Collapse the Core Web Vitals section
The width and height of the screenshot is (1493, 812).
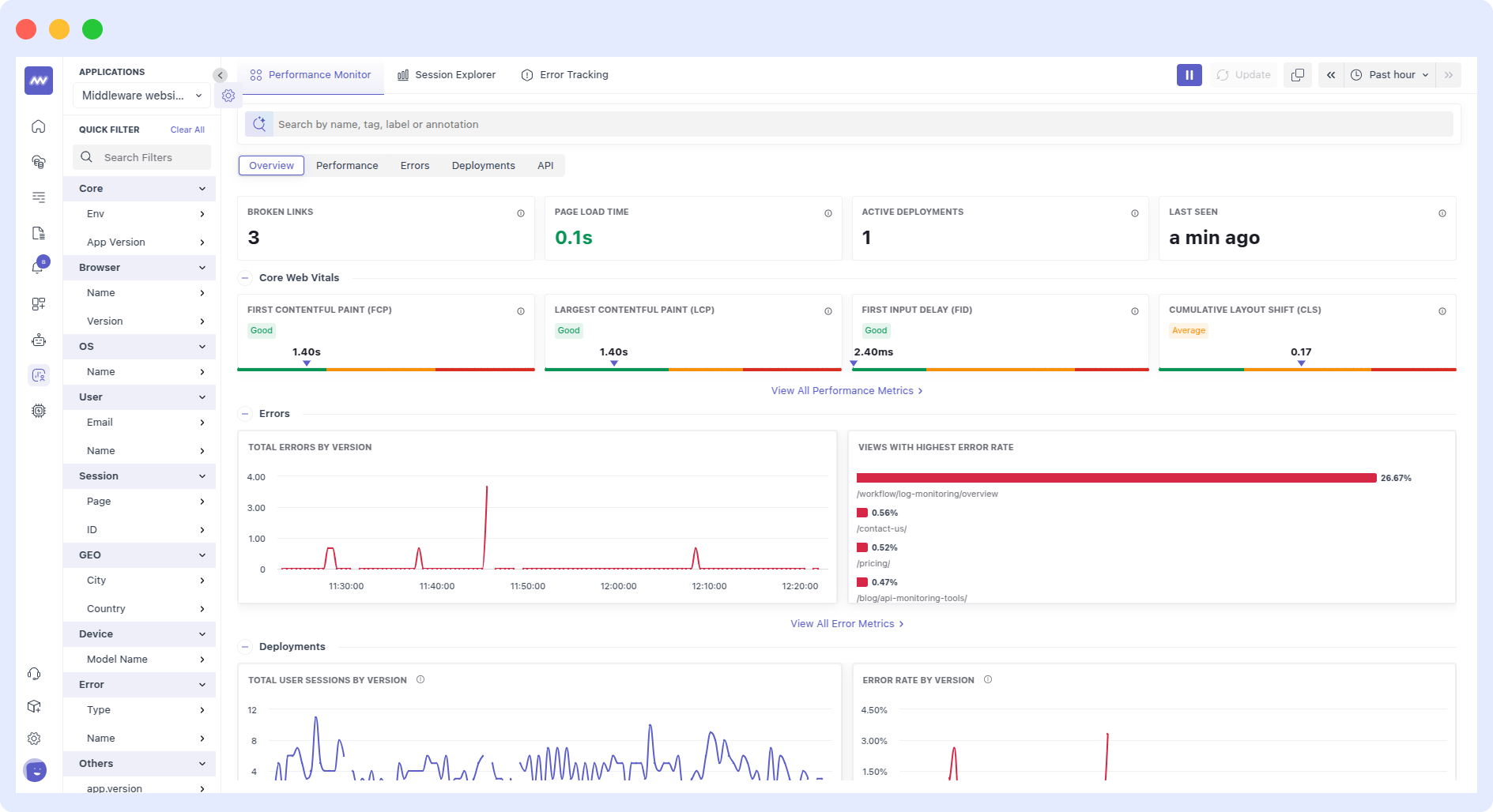(x=246, y=277)
